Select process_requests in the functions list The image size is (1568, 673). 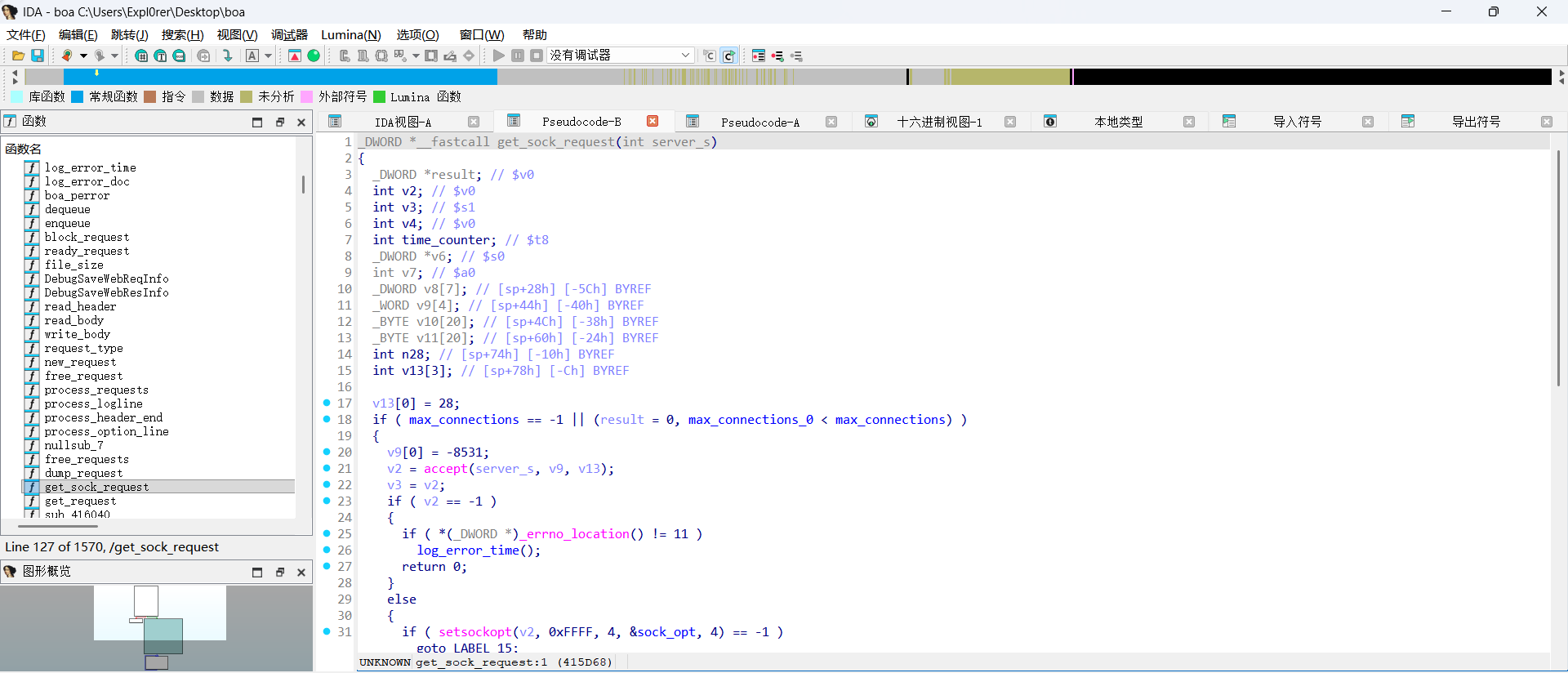96,390
